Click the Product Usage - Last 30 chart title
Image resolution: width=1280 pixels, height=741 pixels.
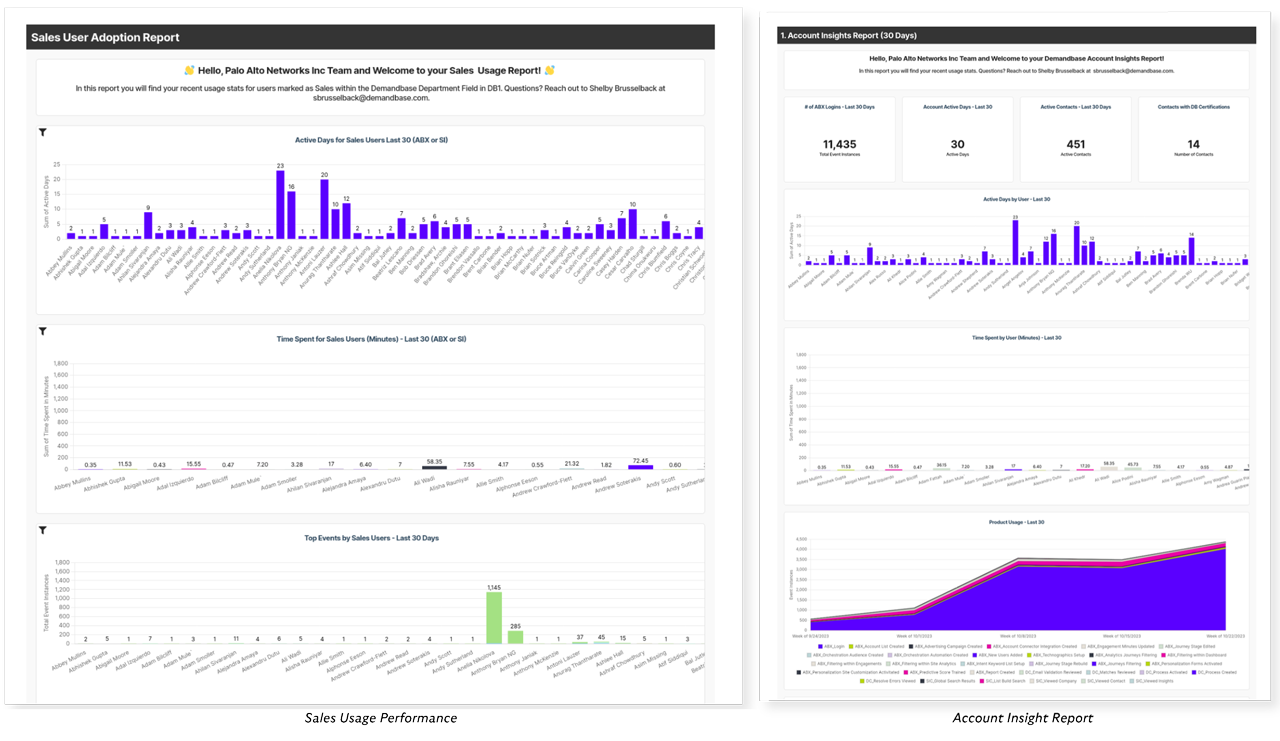[1015, 522]
